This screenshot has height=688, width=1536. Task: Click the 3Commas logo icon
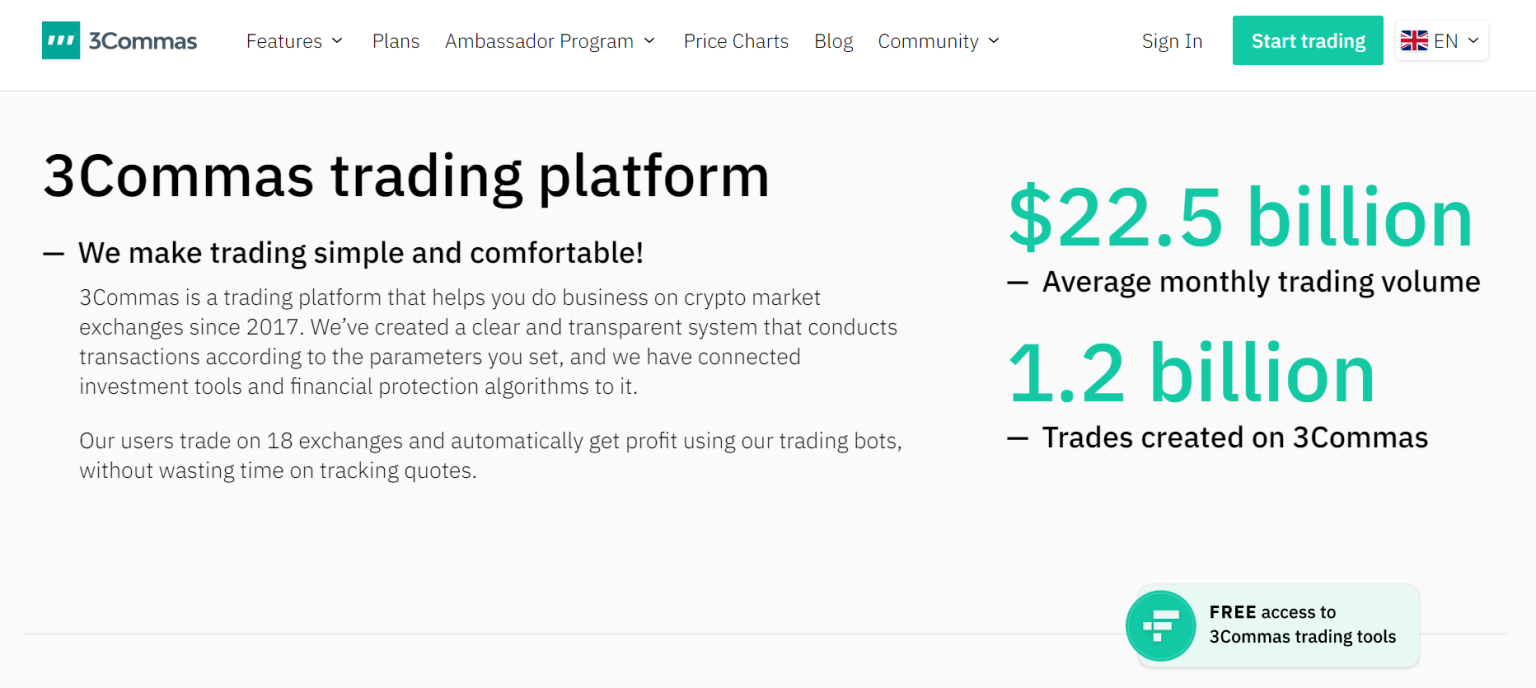pos(61,41)
